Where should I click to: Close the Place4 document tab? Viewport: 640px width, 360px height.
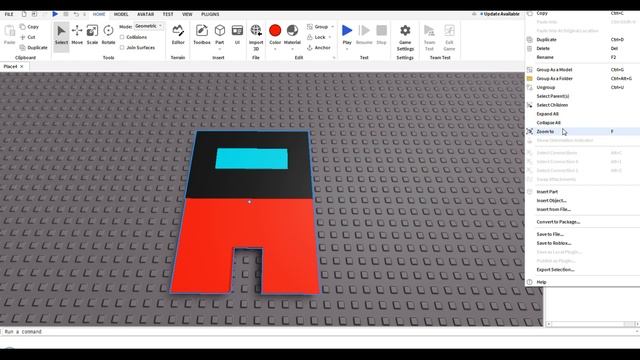coord(22,67)
